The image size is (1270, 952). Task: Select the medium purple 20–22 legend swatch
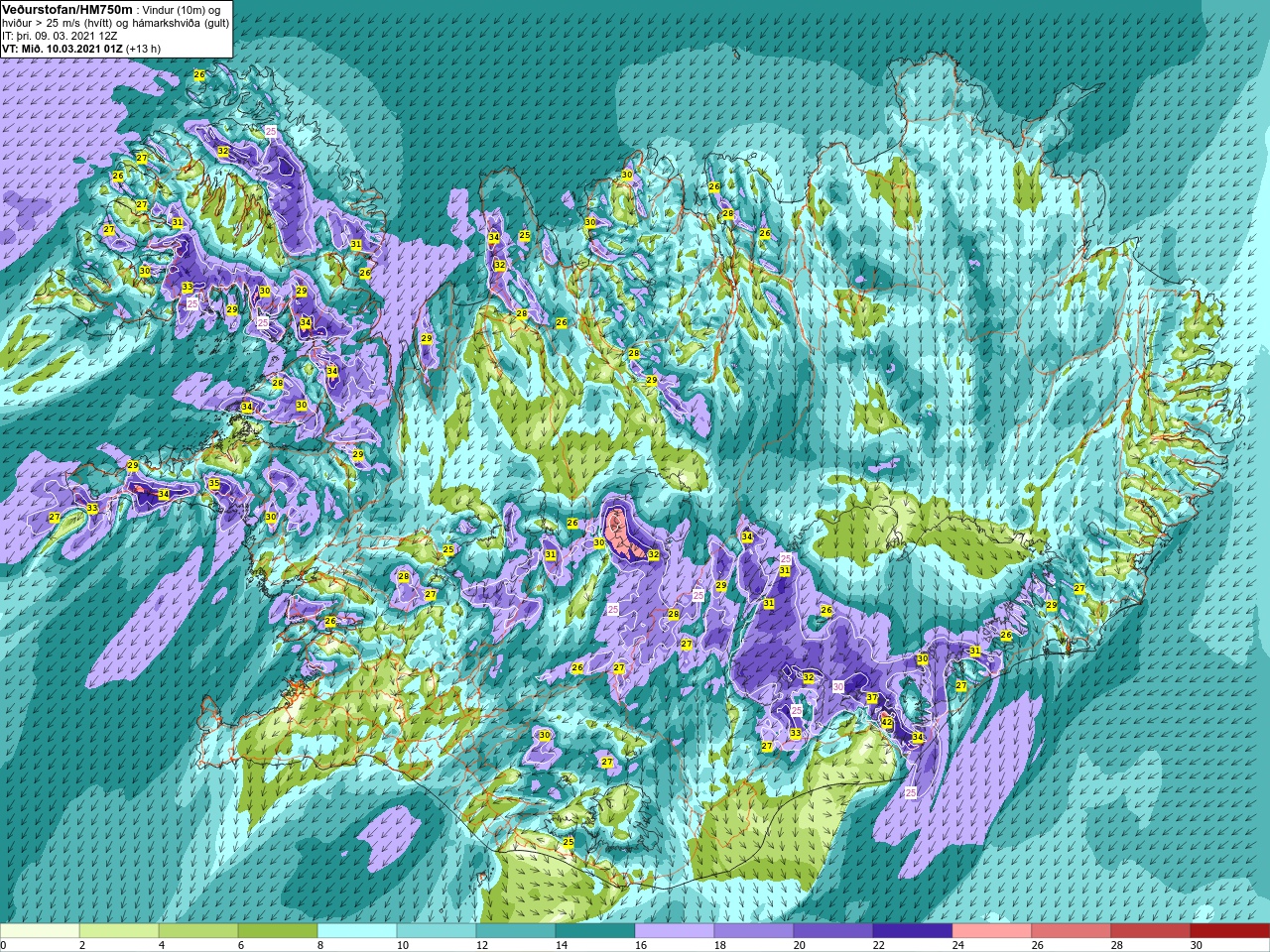pyautogui.click(x=833, y=931)
